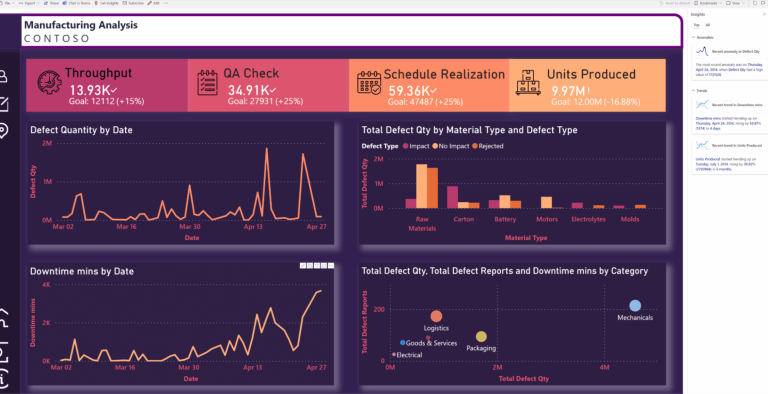Click the tallest Raw Materials No Impact bar
Viewport: 768px width, 394px height.
pyautogui.click(x=422, y=186)
